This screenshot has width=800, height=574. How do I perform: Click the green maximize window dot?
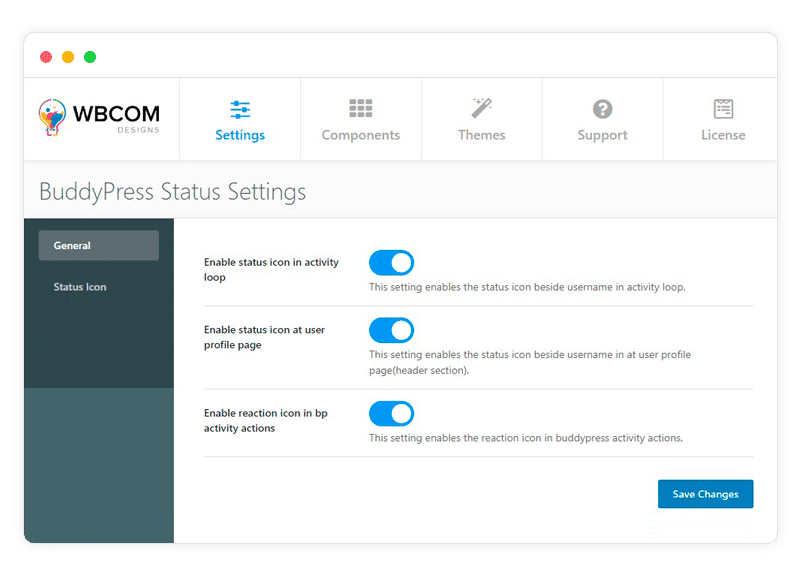click(x=90, y=57)
